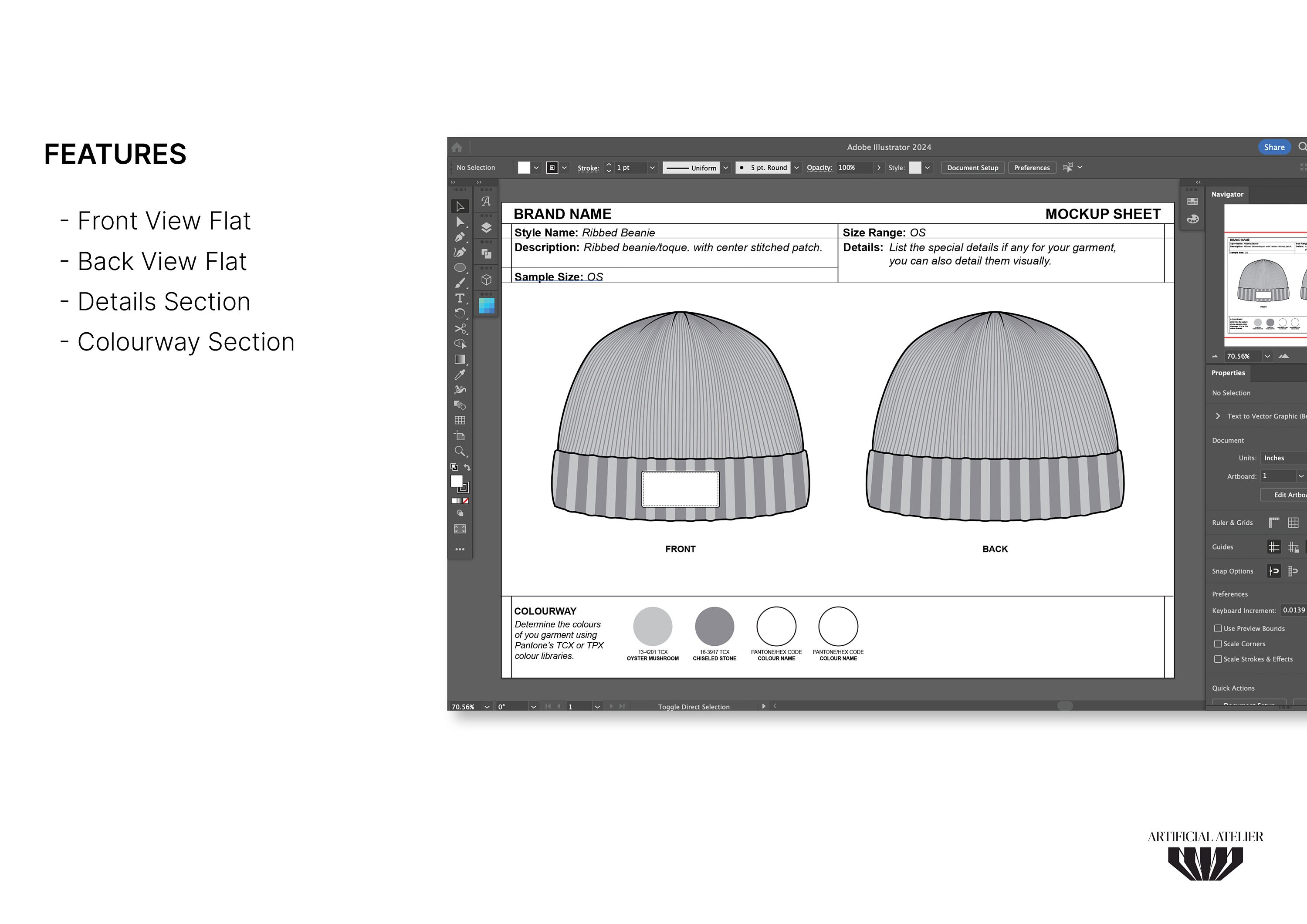1307x924 pixels.
Task: Open the Artboard number dropdown
Action: (x=1301, y=477)
